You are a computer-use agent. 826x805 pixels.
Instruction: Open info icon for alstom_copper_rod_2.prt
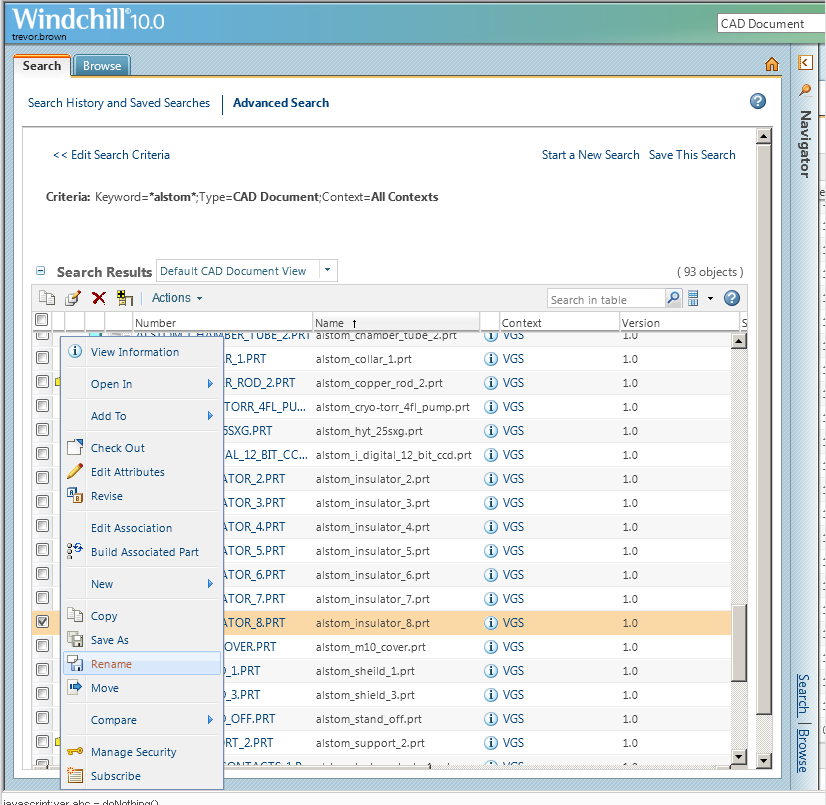tap(490, 382)
